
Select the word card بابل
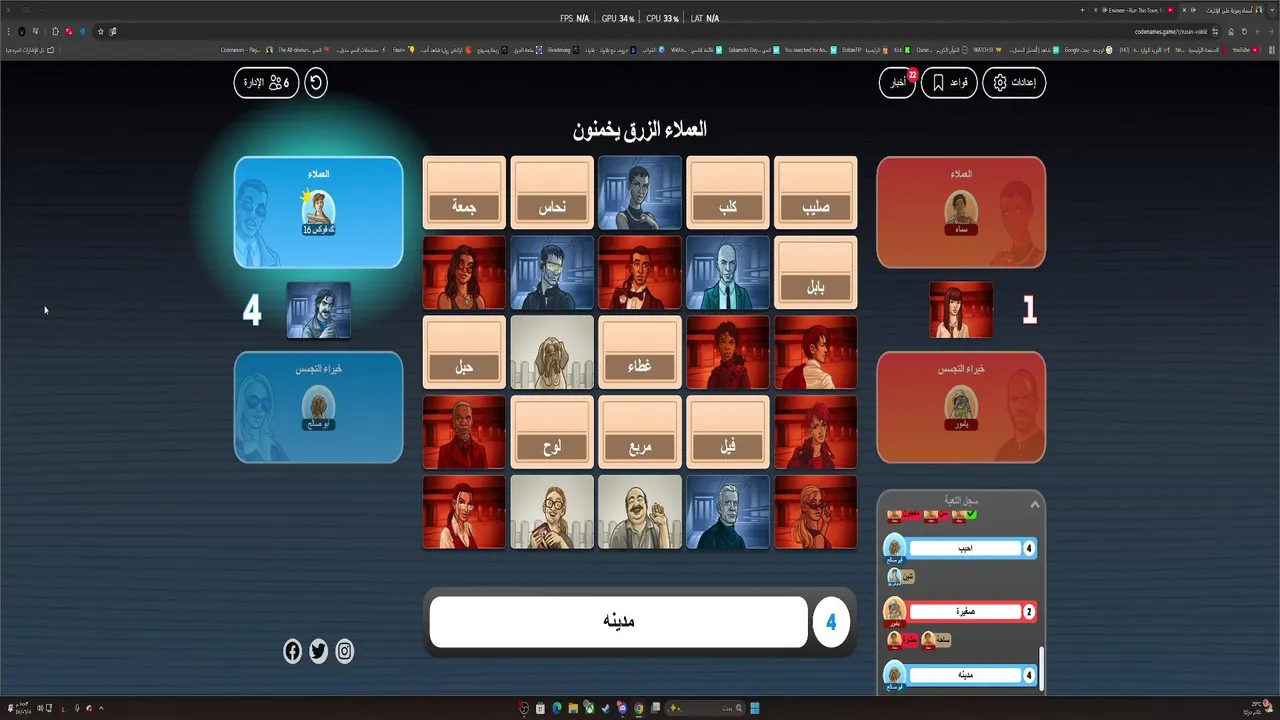[x=816, y=272]
